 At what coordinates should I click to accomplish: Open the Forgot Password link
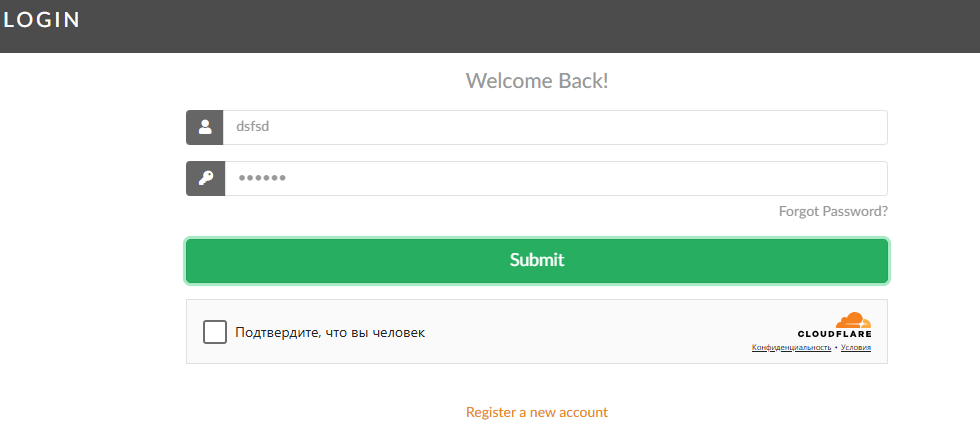pyautogui.click(x=832, y=211)
